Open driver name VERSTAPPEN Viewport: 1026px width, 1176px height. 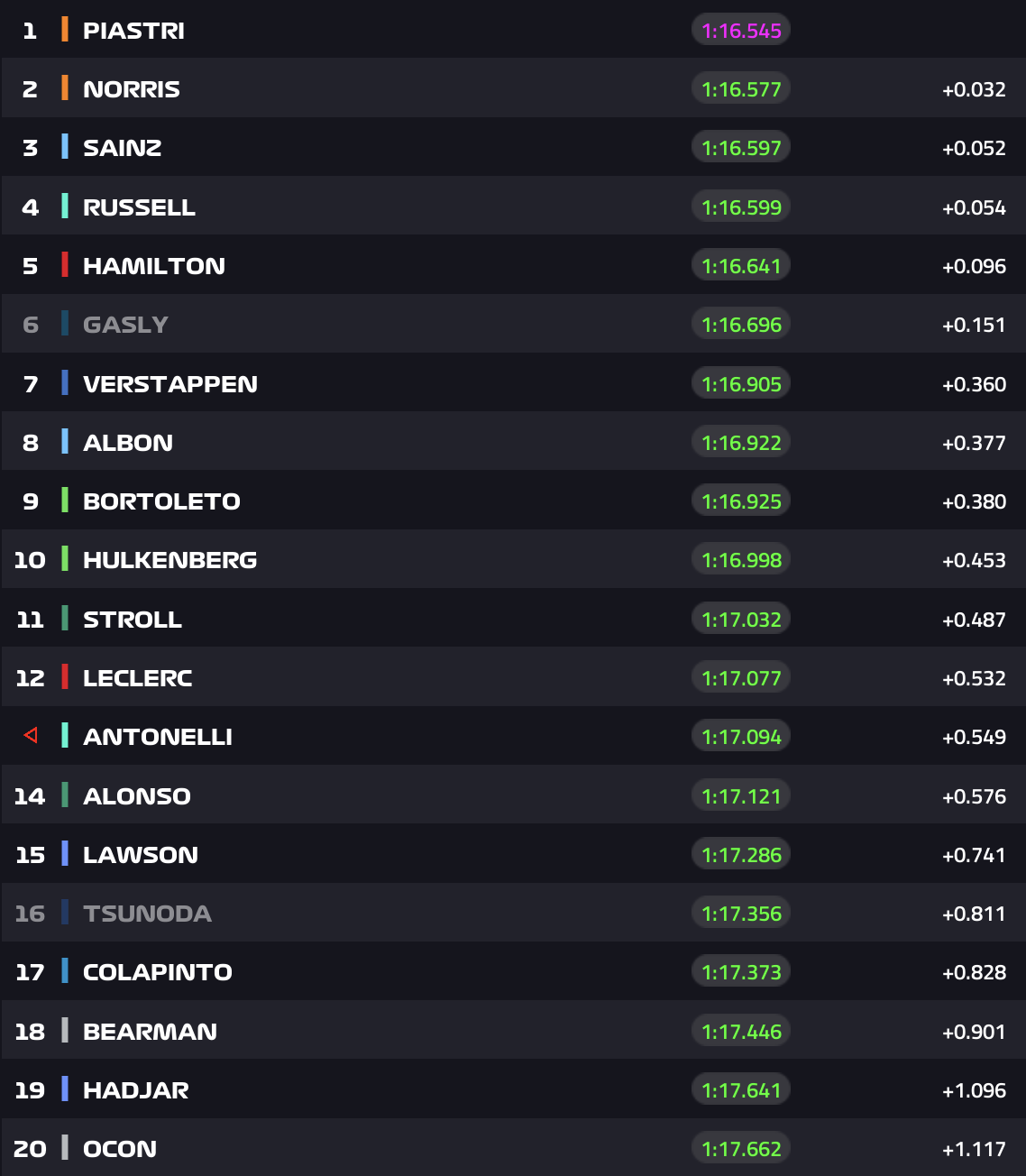pyautogui.click(x=169, y=384)
